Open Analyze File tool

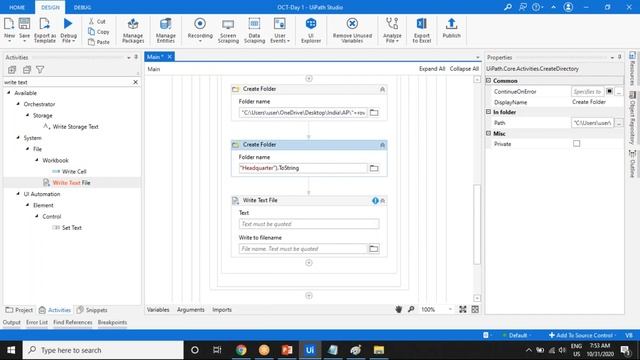392,30
